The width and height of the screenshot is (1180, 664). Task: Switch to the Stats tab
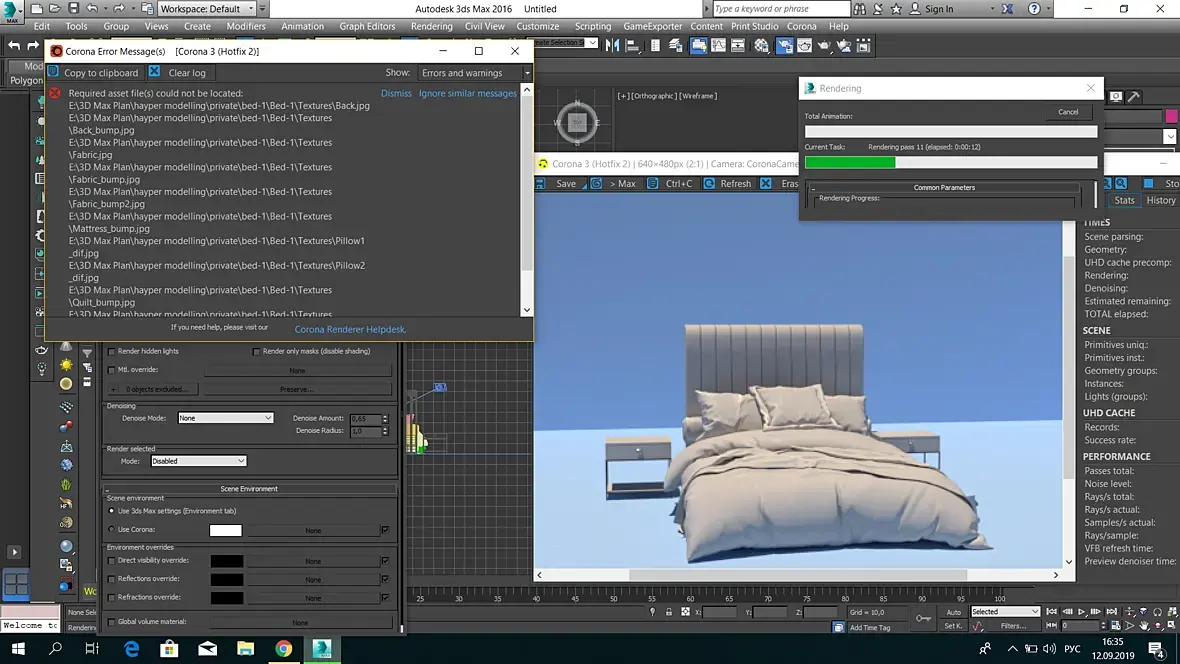[1124, 200]
